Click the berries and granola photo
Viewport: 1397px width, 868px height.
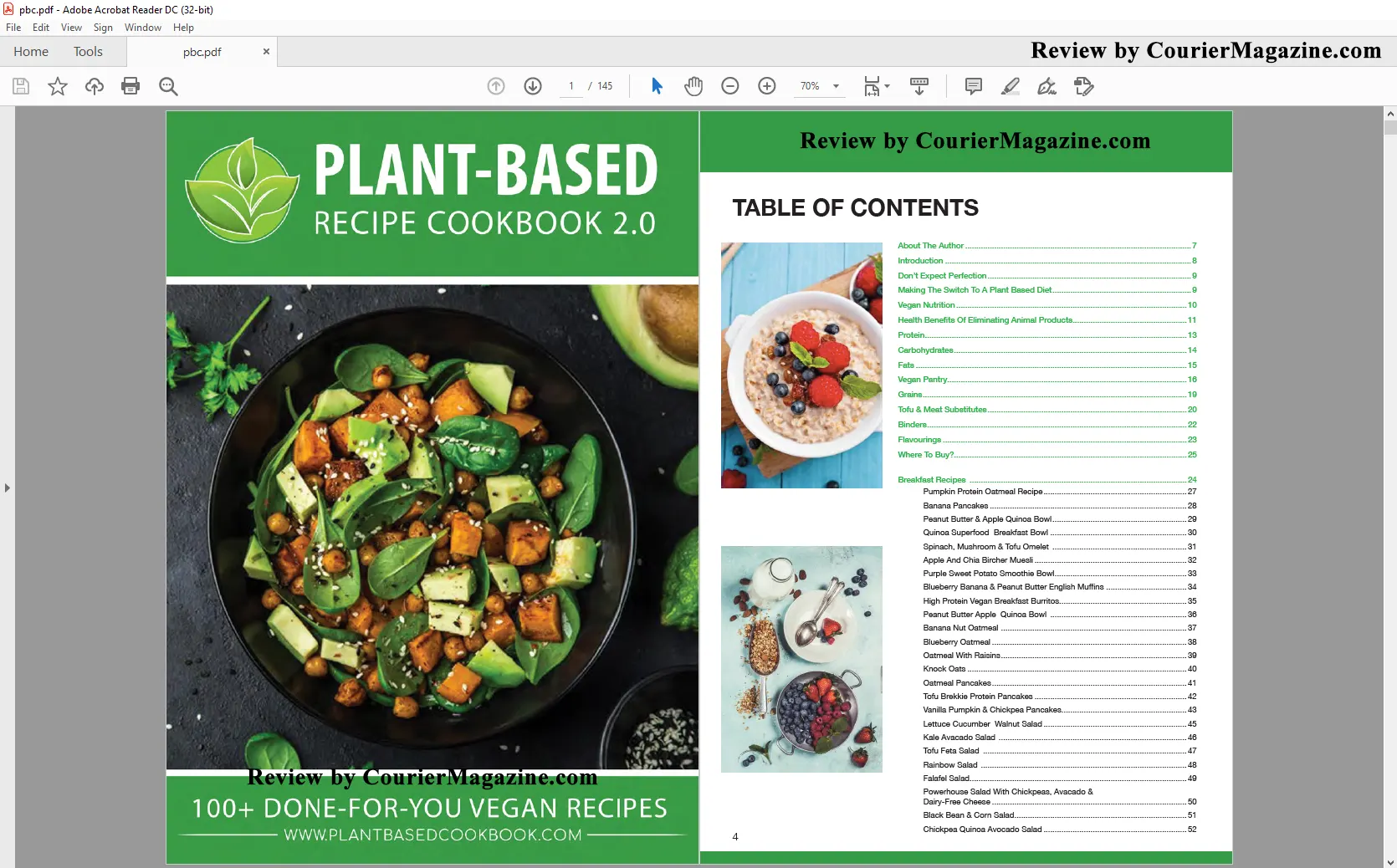coord(801,659)
